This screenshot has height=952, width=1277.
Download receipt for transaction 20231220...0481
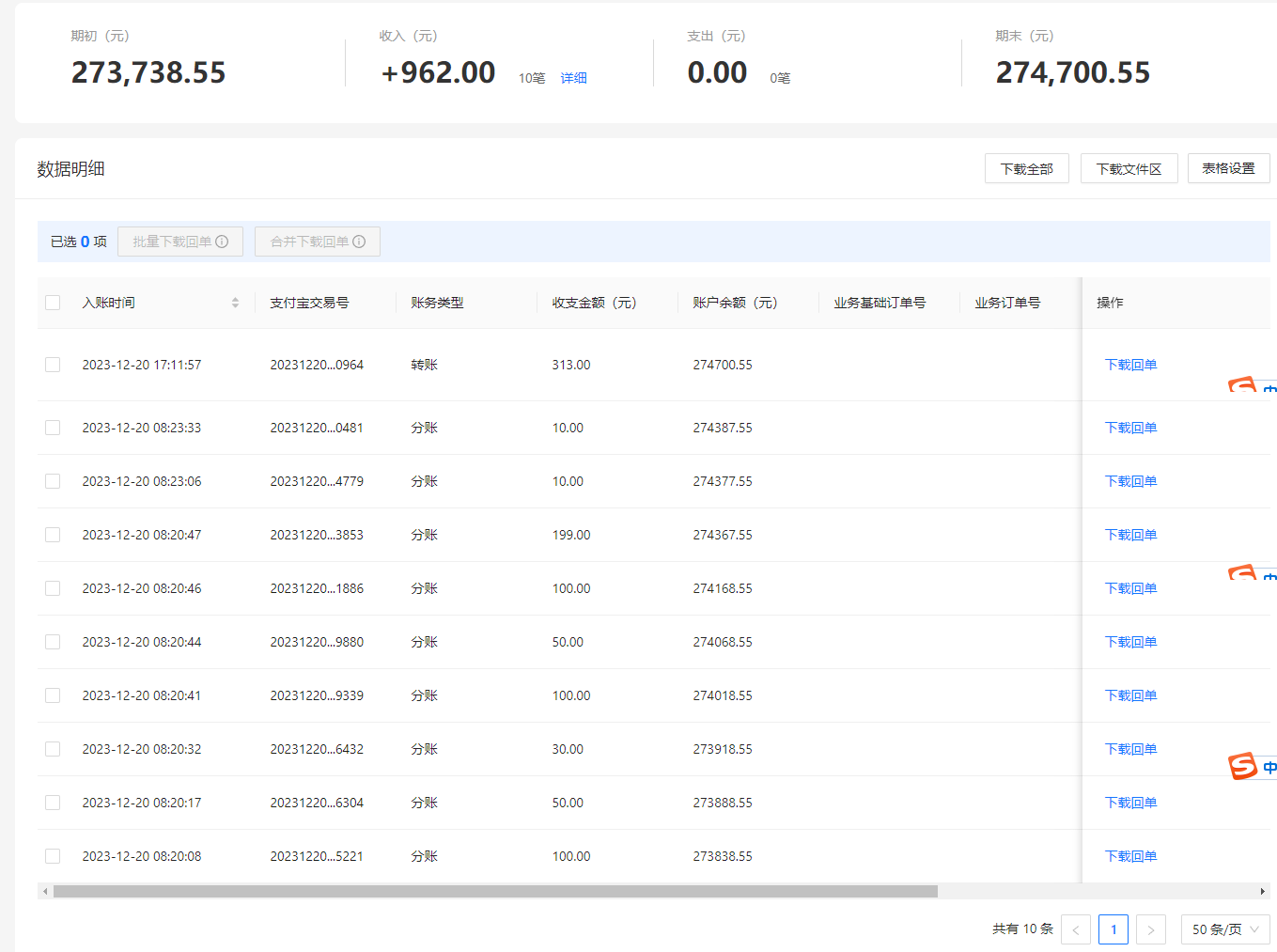1131,428
